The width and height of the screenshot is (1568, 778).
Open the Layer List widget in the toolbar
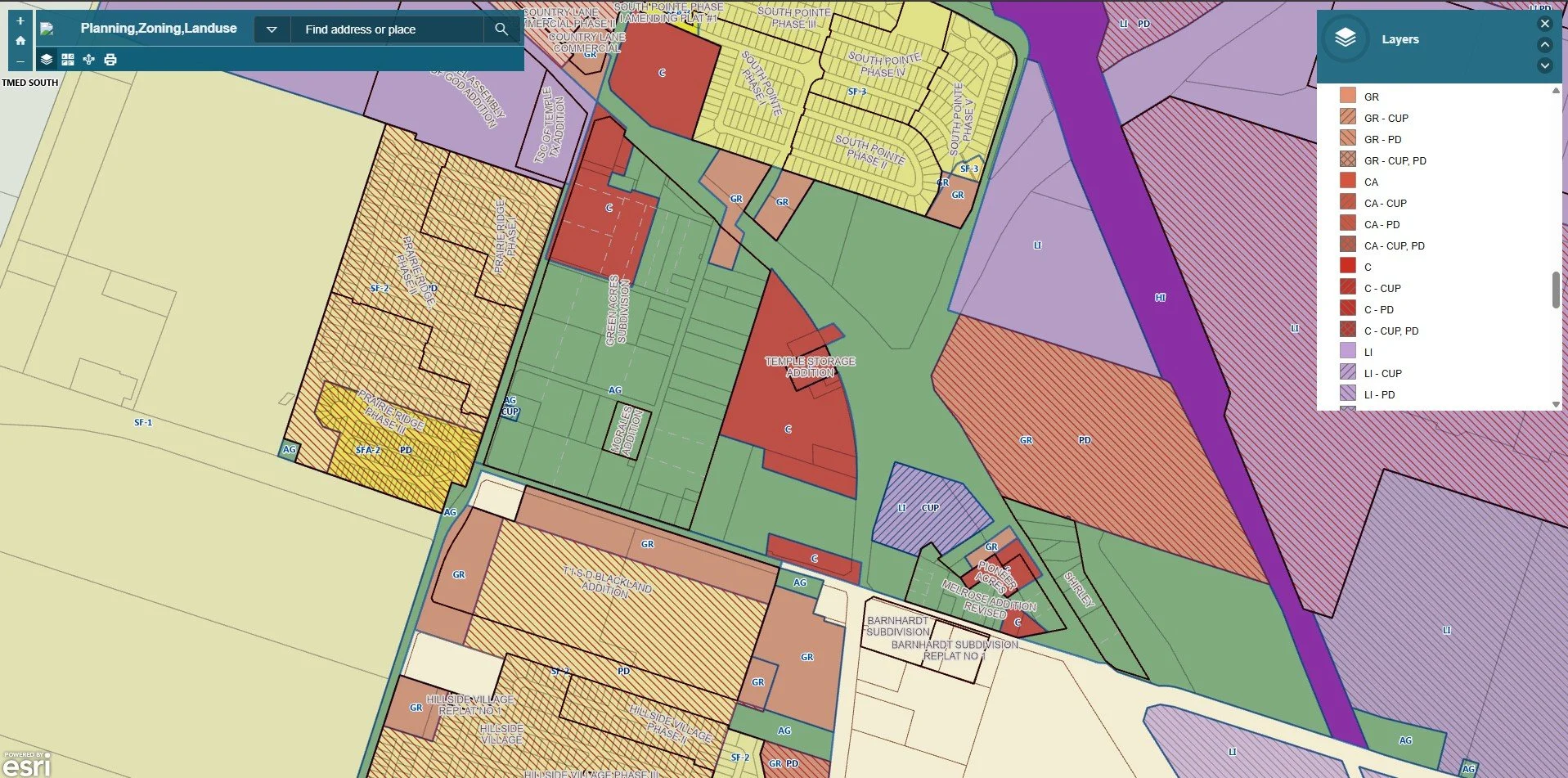[47, 60]
